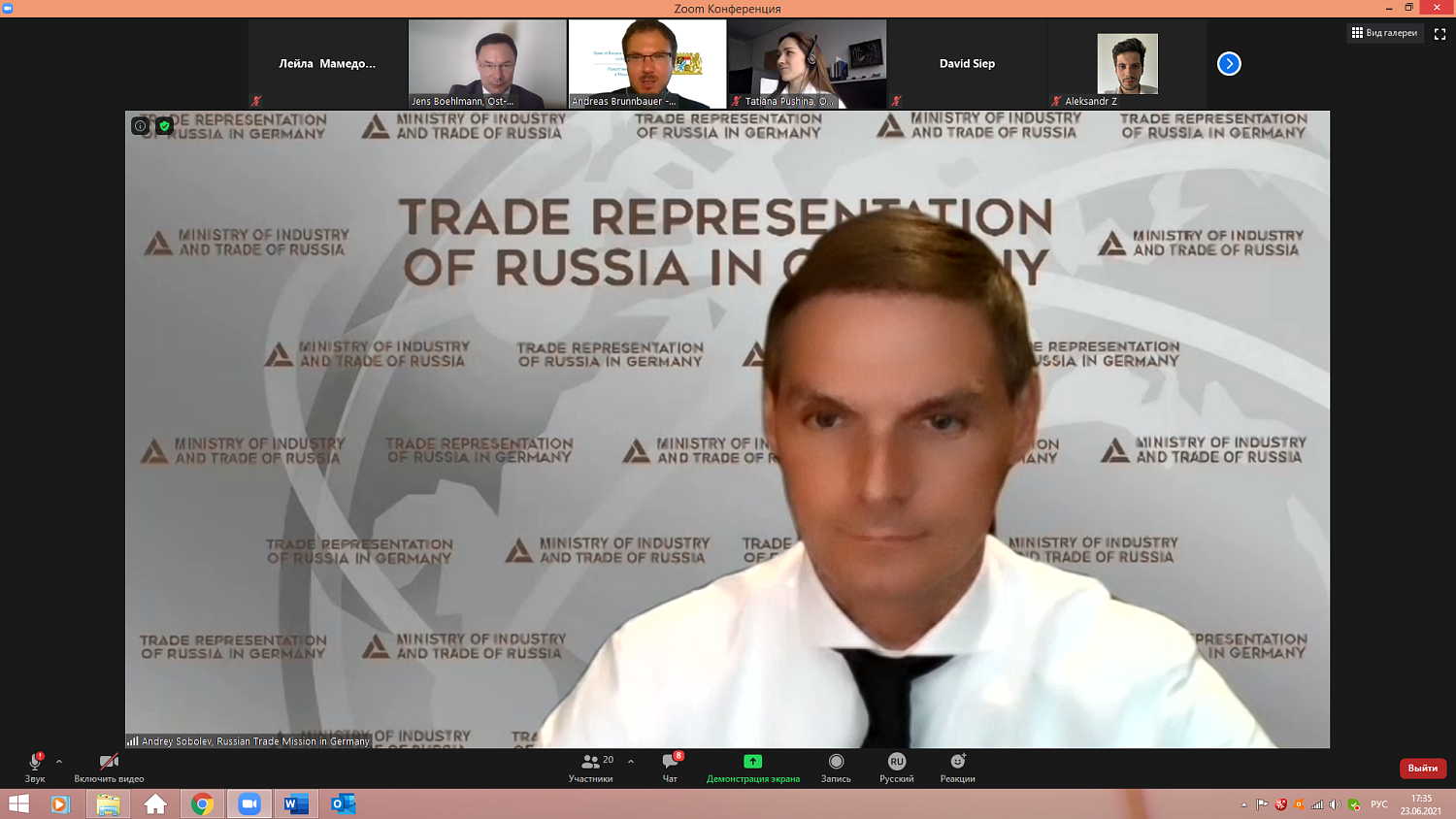This screenshot has height=819, width=1456.
Task: Open Google Chrome from taskbar
Action: click(202, 803)
